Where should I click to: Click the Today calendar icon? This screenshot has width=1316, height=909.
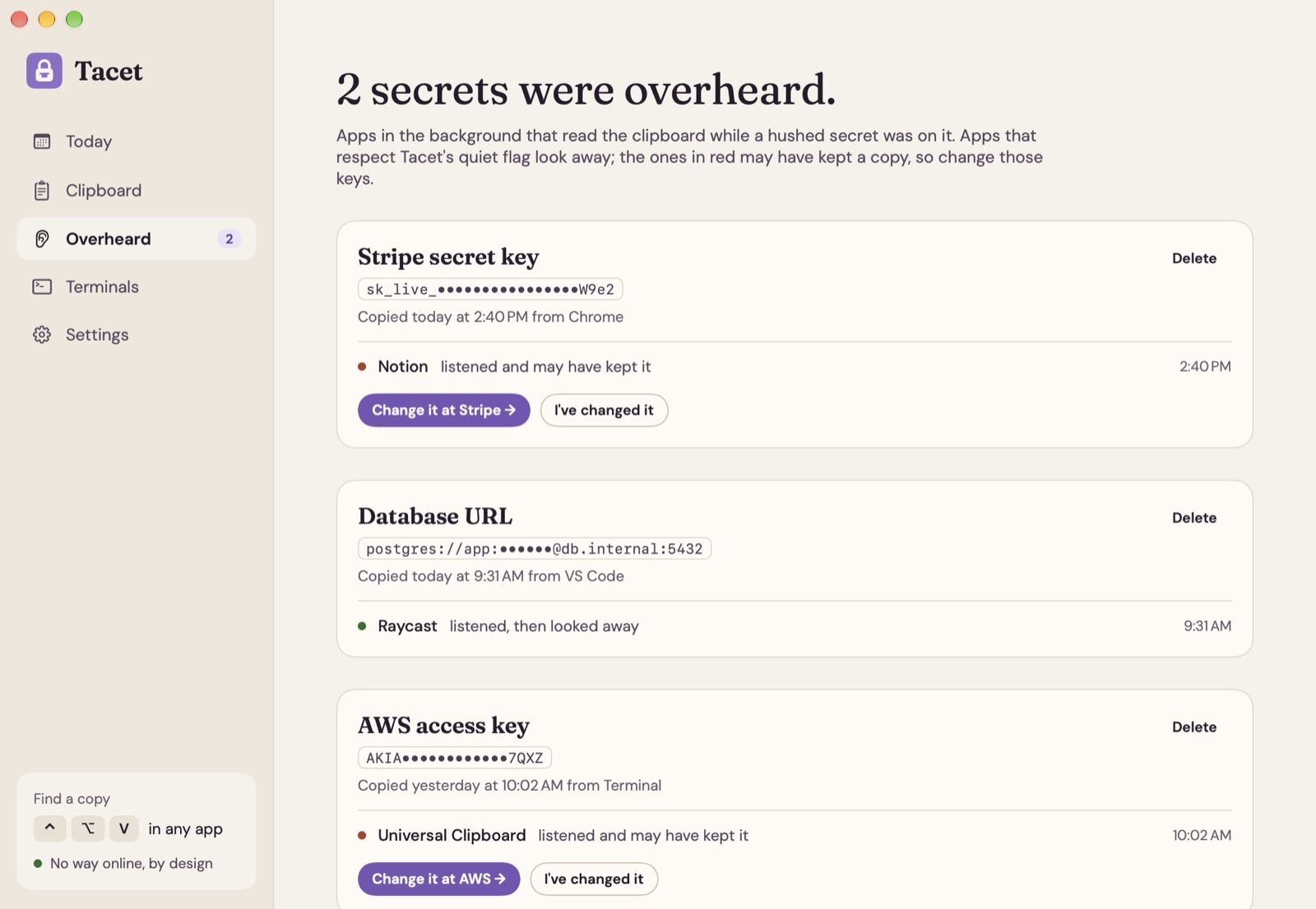(42, 141)
